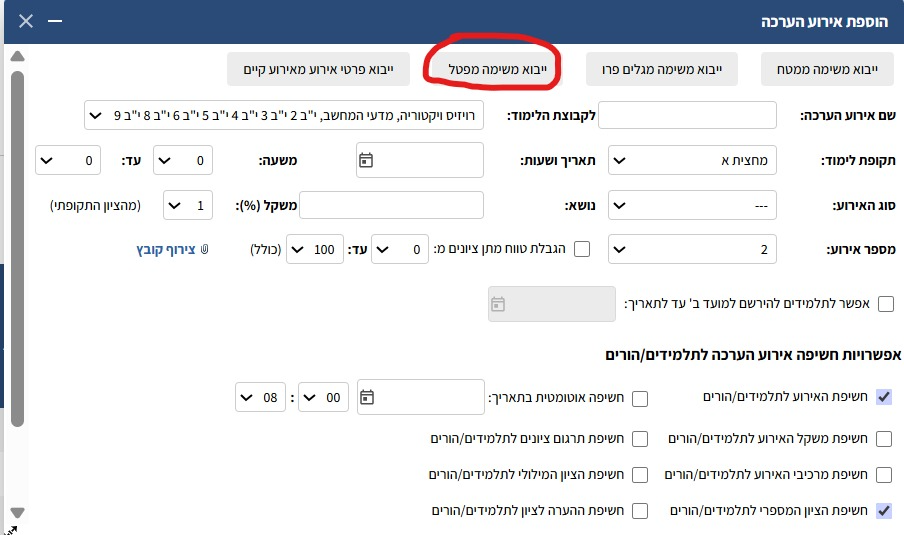Enable הגבלת טווח מתן ציונים checkbox

582,249
